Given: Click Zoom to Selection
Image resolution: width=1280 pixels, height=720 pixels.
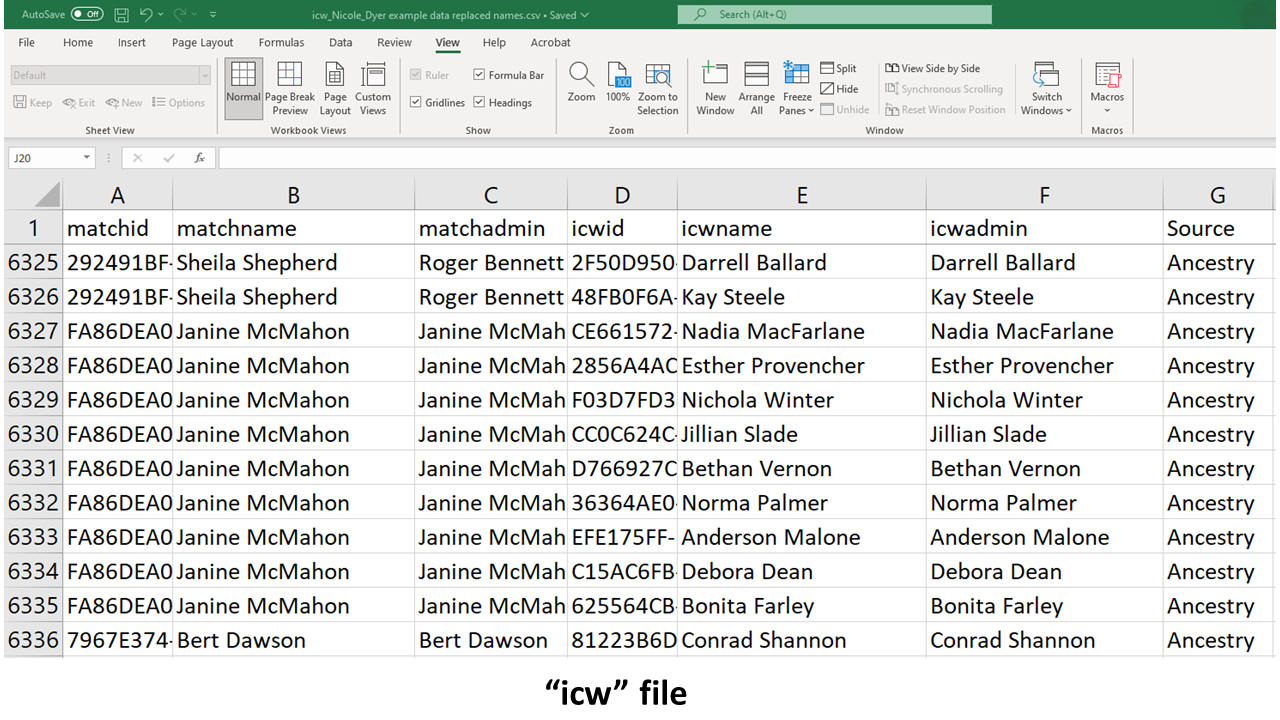Looking at the screenshot, I should [657, 88].
